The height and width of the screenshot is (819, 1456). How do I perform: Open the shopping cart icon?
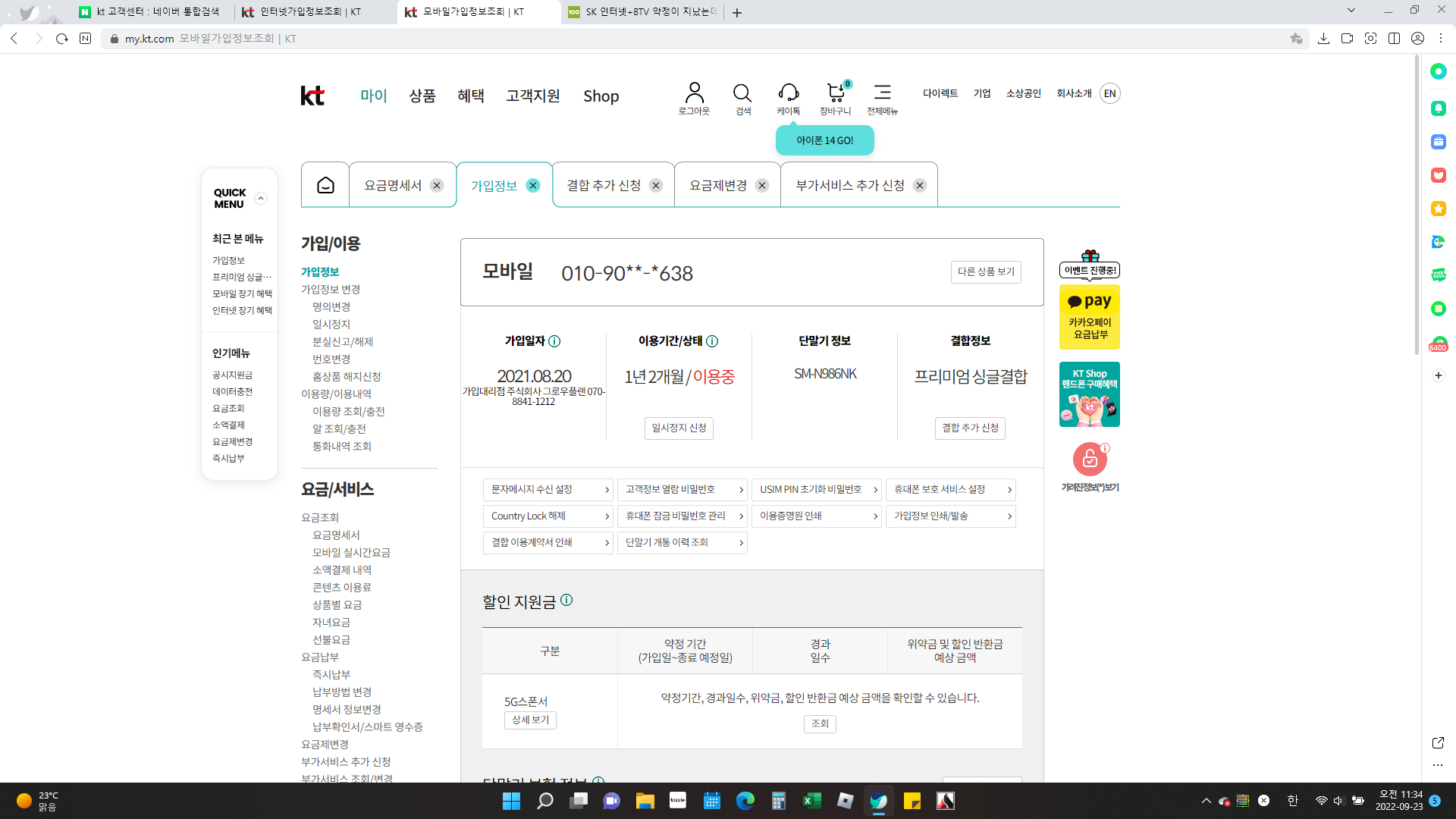click(835, 93)
